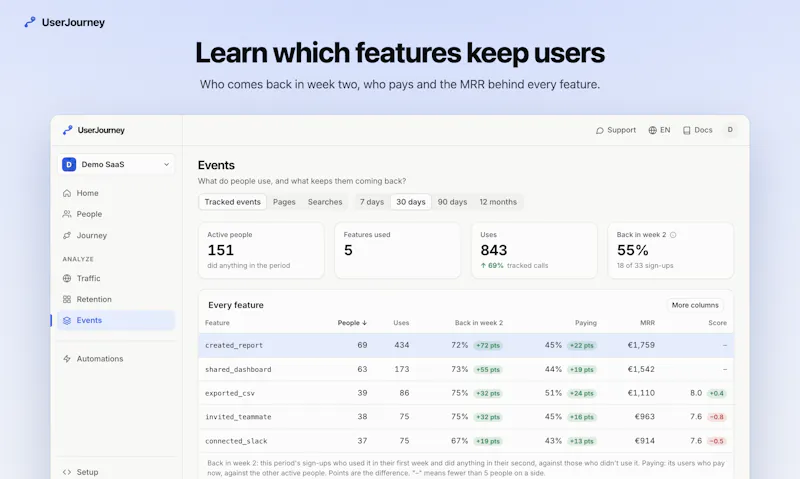Screen dimensions: 800x479
Task: Click the €1,542 MRR value
Action: [x=641, y=369]
